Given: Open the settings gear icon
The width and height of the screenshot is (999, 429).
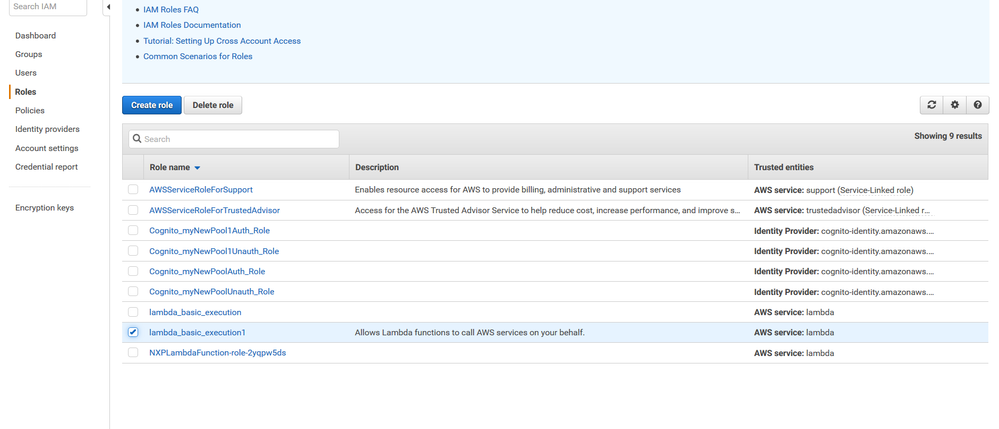Looking at the screenshot, I should (x=955, y=105).
